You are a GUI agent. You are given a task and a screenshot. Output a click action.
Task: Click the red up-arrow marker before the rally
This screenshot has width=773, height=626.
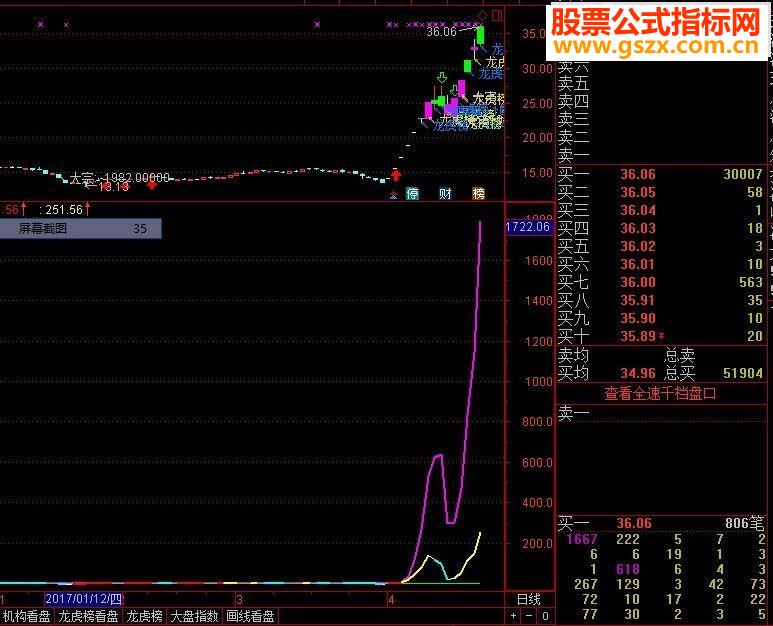click(x=396, y=174)
